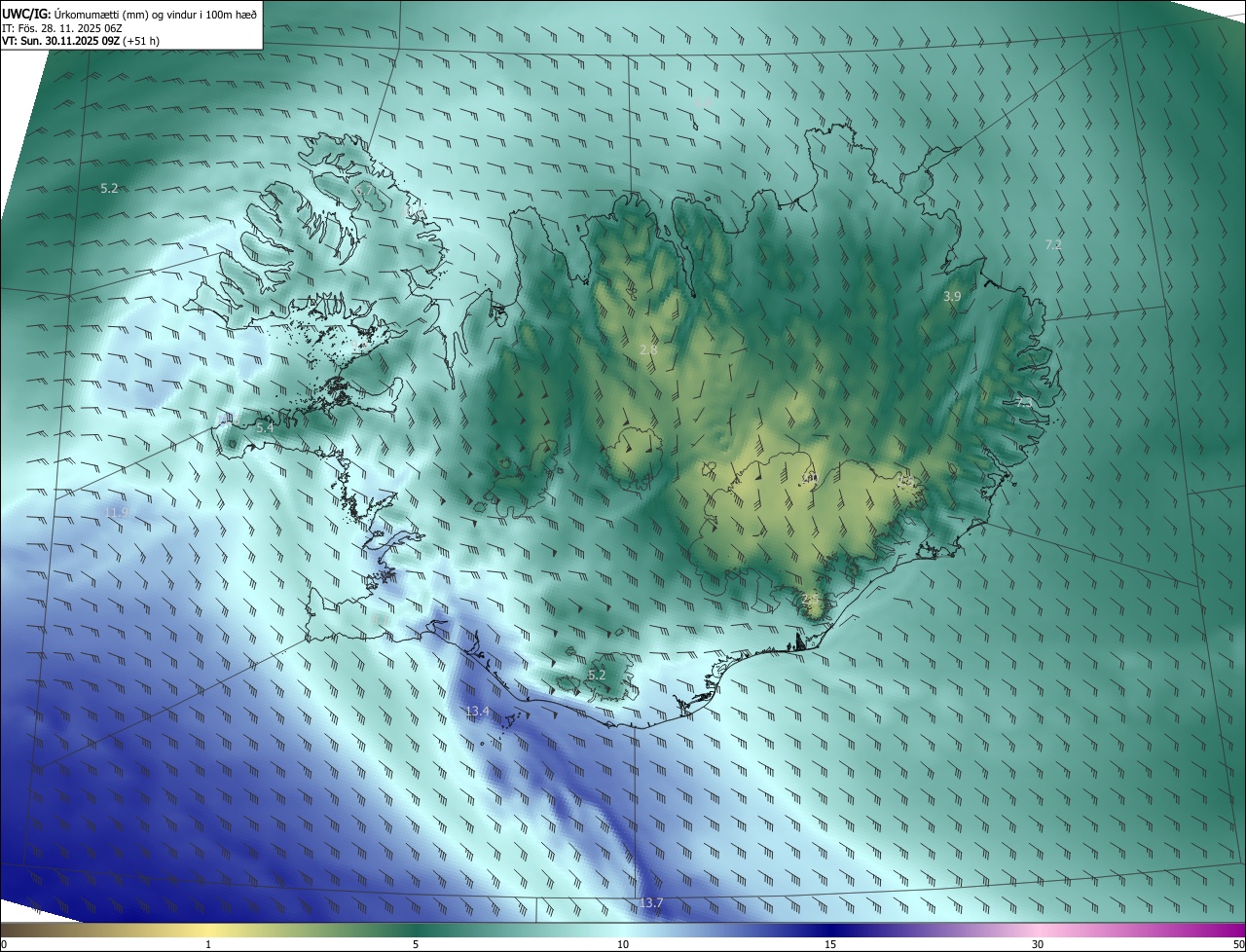This screenshot has height=952, width=1246.
Task: Click the 5.4 value label
Action: (x=264, y=427)
